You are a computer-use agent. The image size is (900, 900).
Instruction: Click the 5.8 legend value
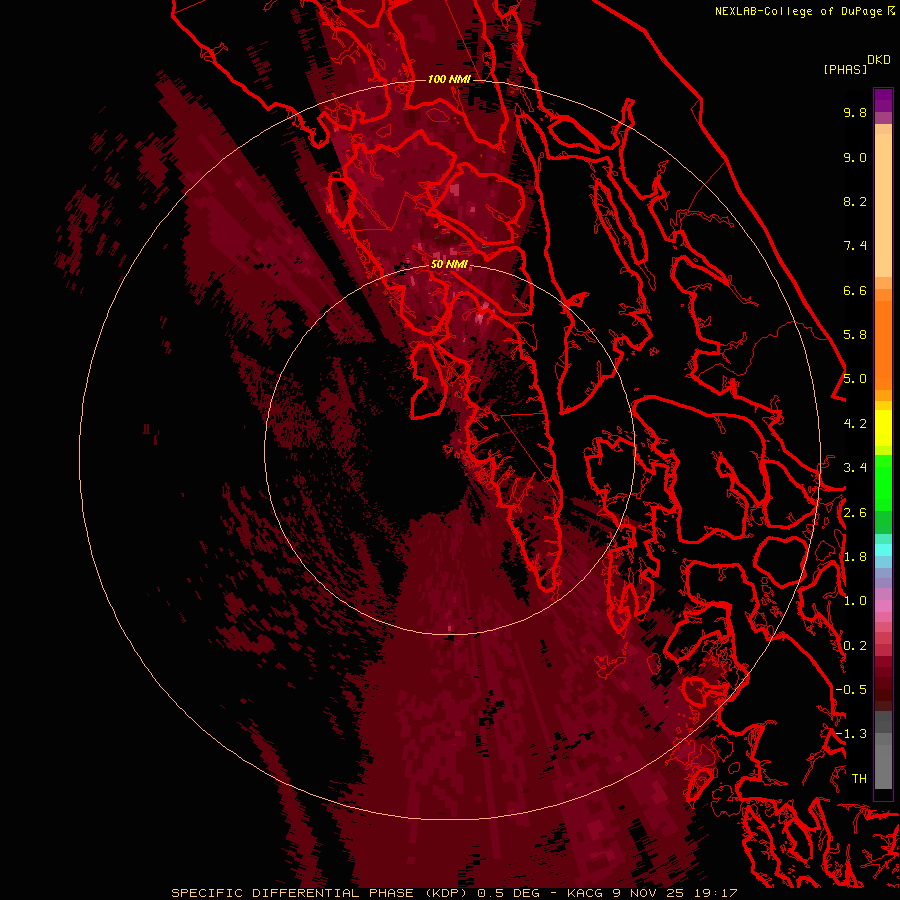tap(855, 335)
